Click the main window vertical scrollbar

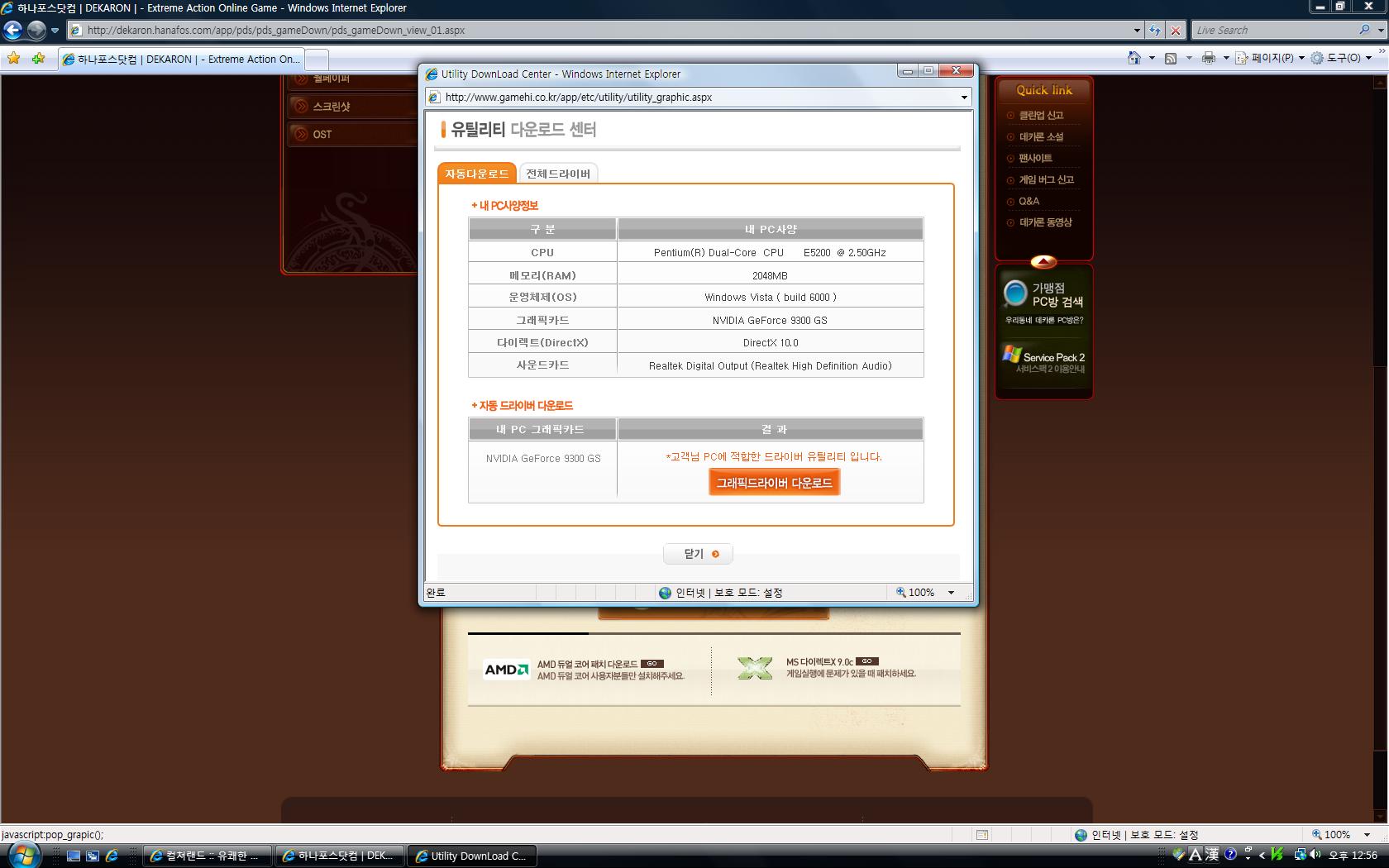[1380, 449]
